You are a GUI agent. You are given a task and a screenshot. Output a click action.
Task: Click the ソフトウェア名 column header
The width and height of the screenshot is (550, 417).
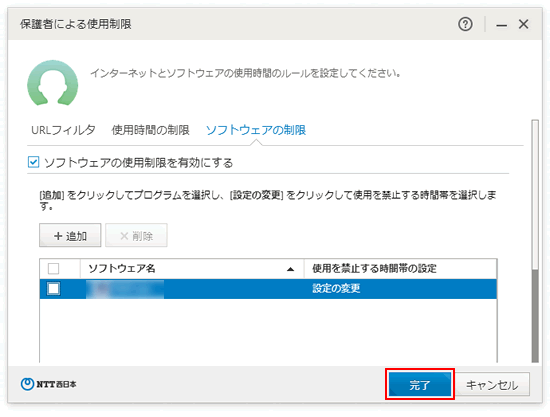(192, 269)
